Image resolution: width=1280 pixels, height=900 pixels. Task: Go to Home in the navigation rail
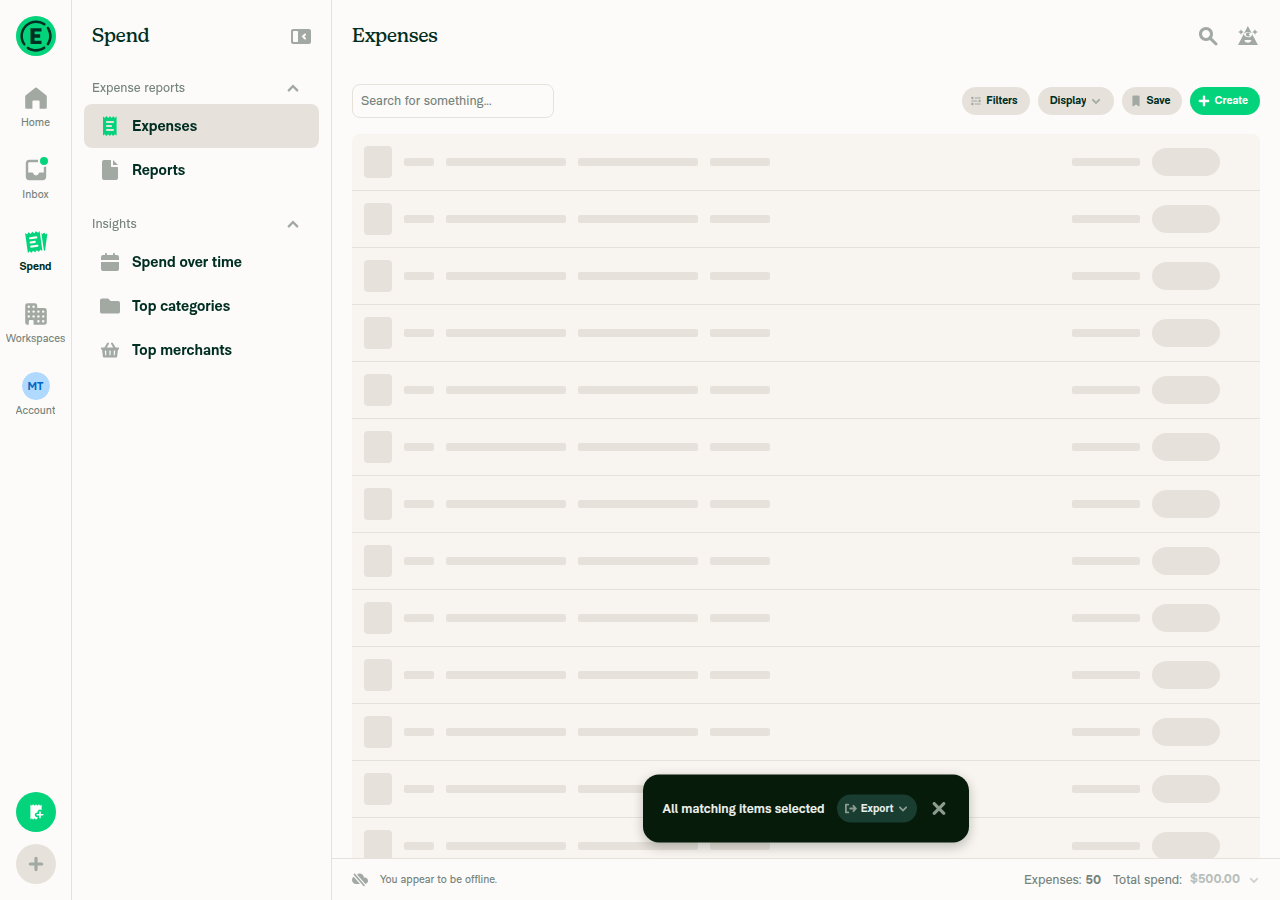pos(36,107)
